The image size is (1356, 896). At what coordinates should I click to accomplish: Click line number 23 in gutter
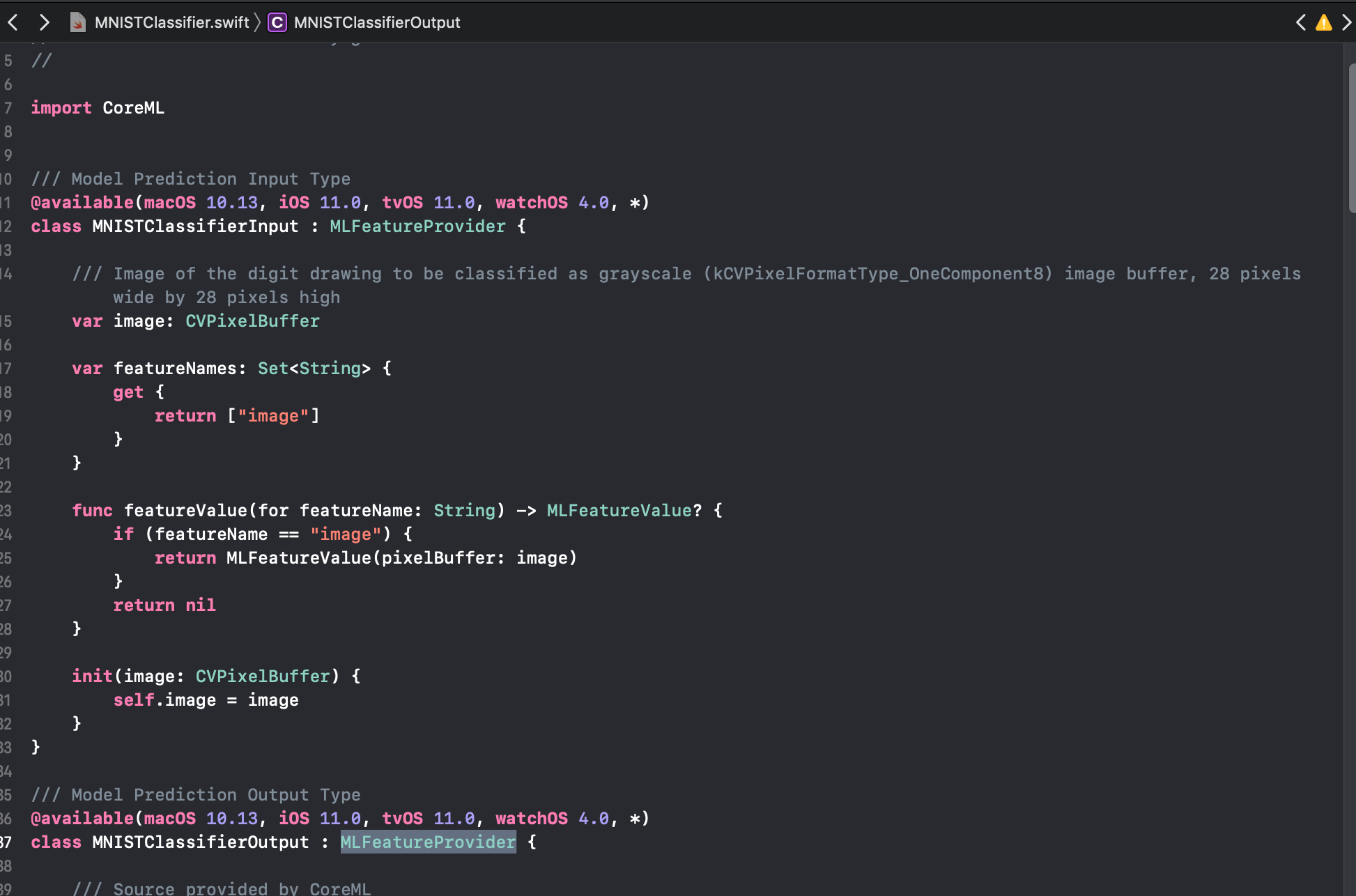[x=6, y=511]
